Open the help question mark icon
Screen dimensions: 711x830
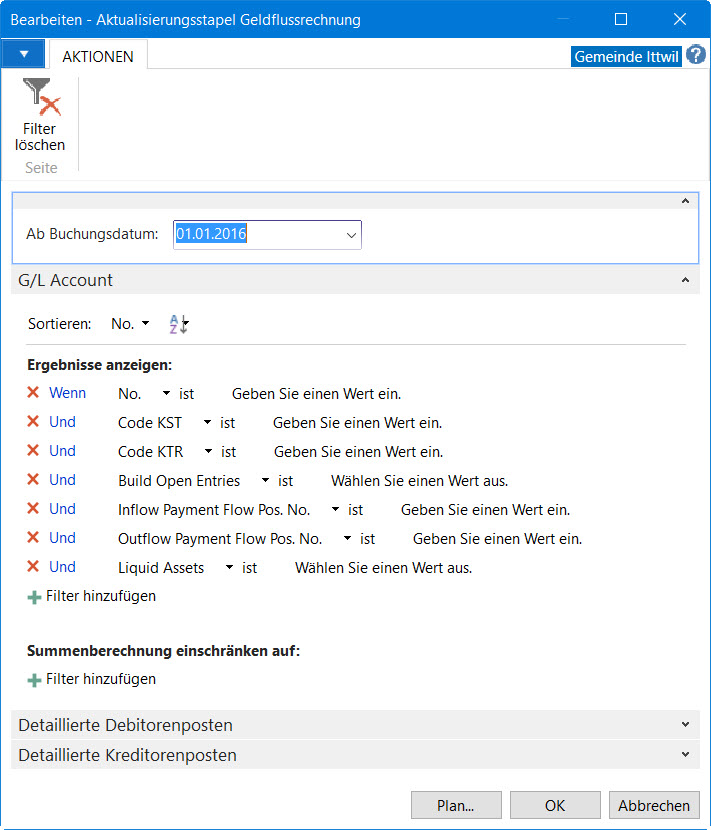pos(696,55)
